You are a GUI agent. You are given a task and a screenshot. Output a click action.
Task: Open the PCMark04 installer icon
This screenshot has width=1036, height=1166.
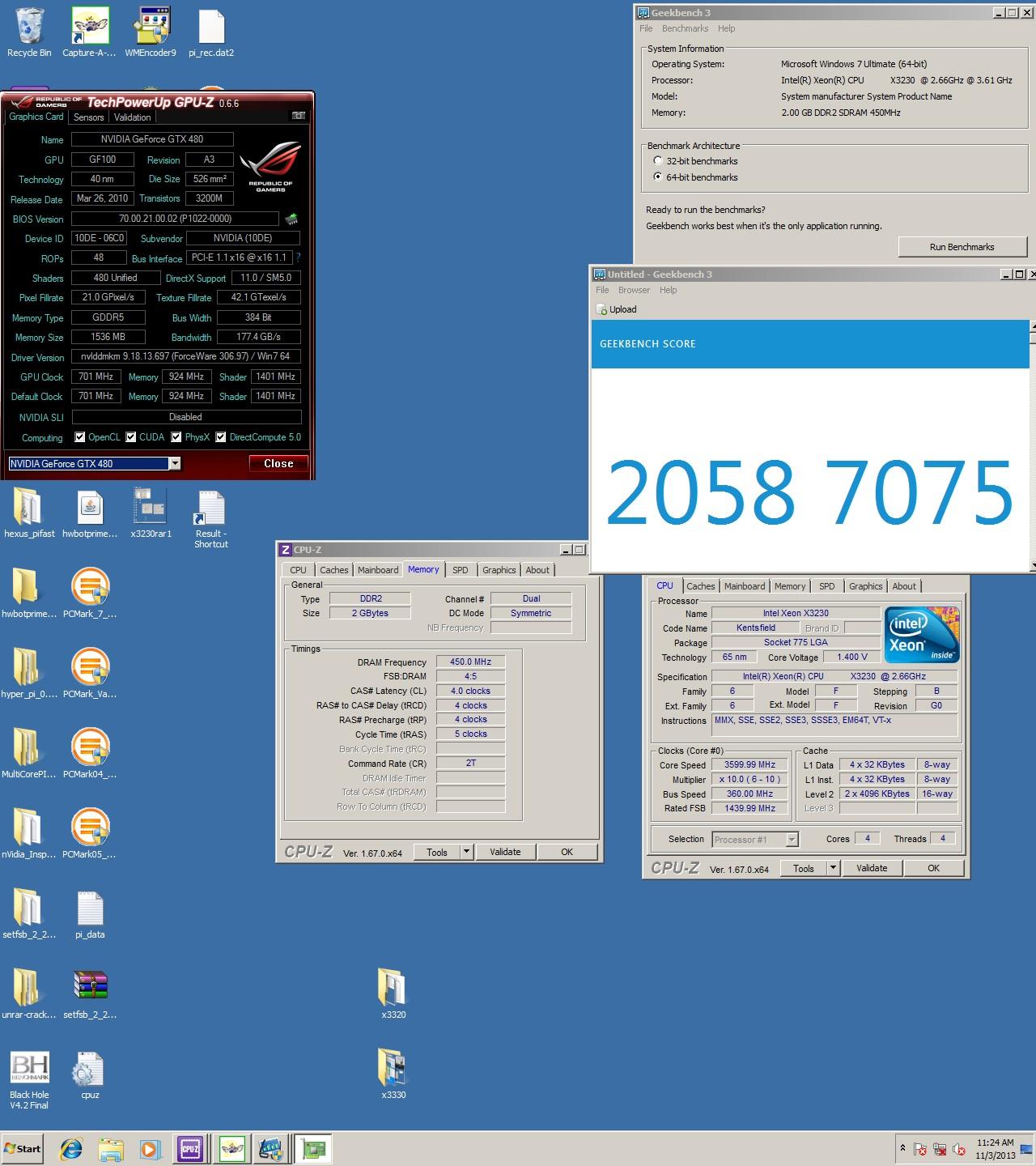click(90, 747)
